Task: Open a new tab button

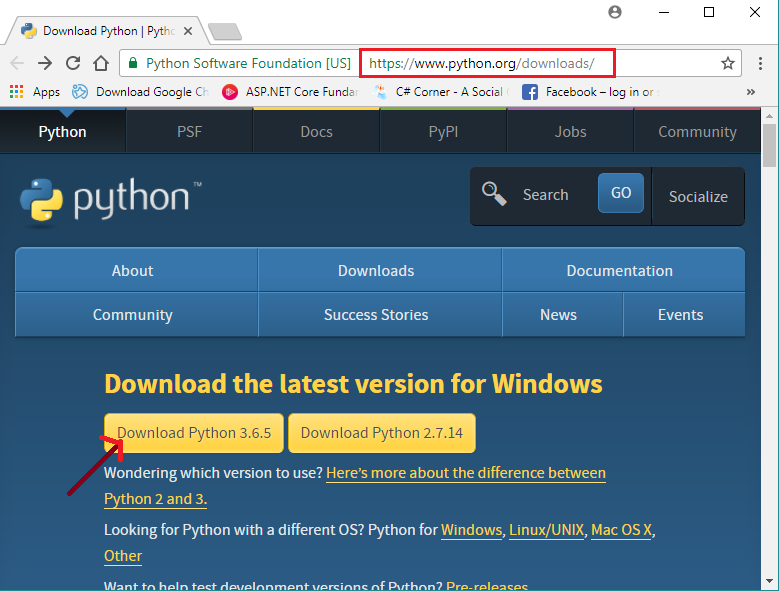Action: (225, 31)
